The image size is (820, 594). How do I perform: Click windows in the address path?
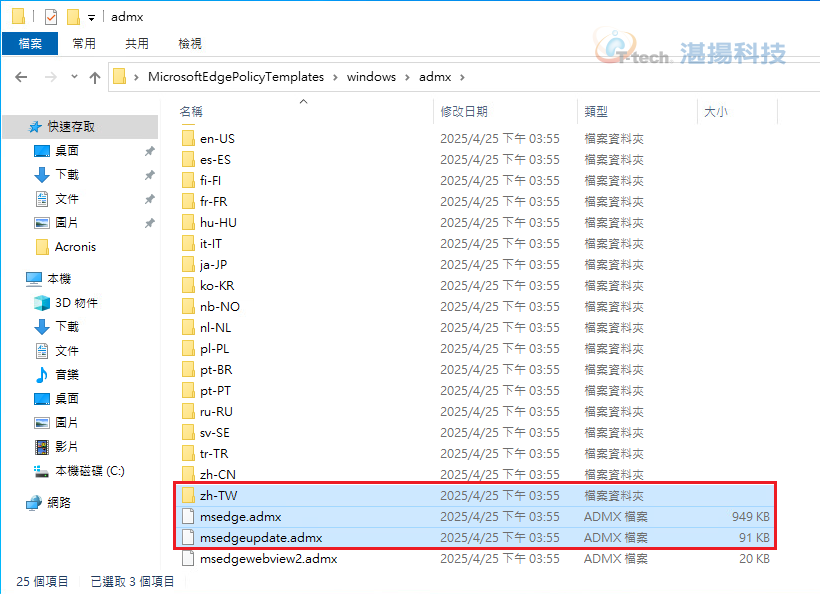pyautogui.click(x=371, y=77)
